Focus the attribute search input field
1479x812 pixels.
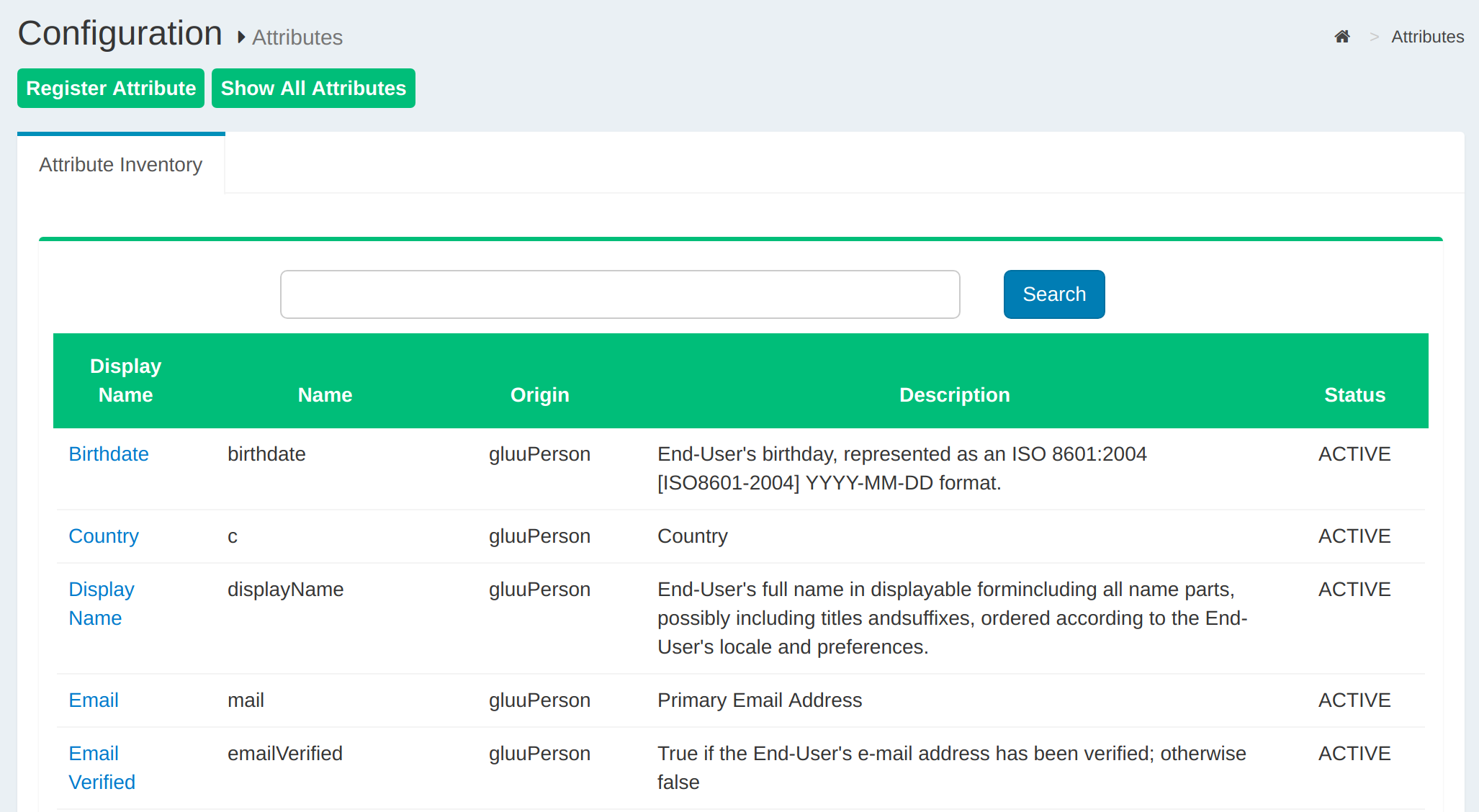[x=619, y=294]
